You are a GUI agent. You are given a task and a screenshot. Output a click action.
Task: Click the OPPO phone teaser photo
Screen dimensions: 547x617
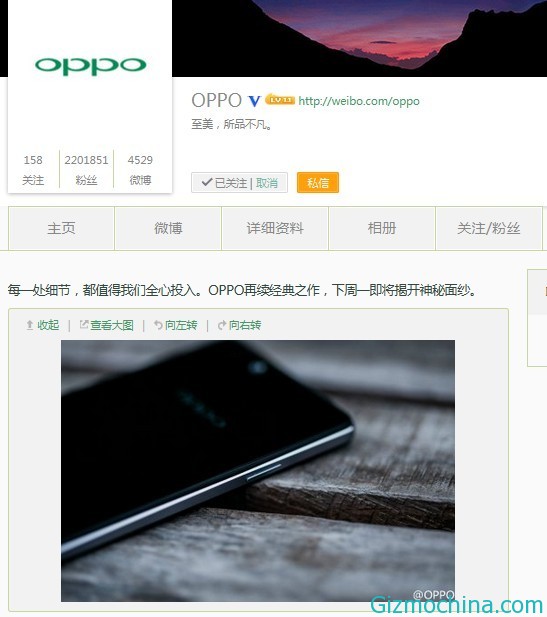tap(258, 471)
